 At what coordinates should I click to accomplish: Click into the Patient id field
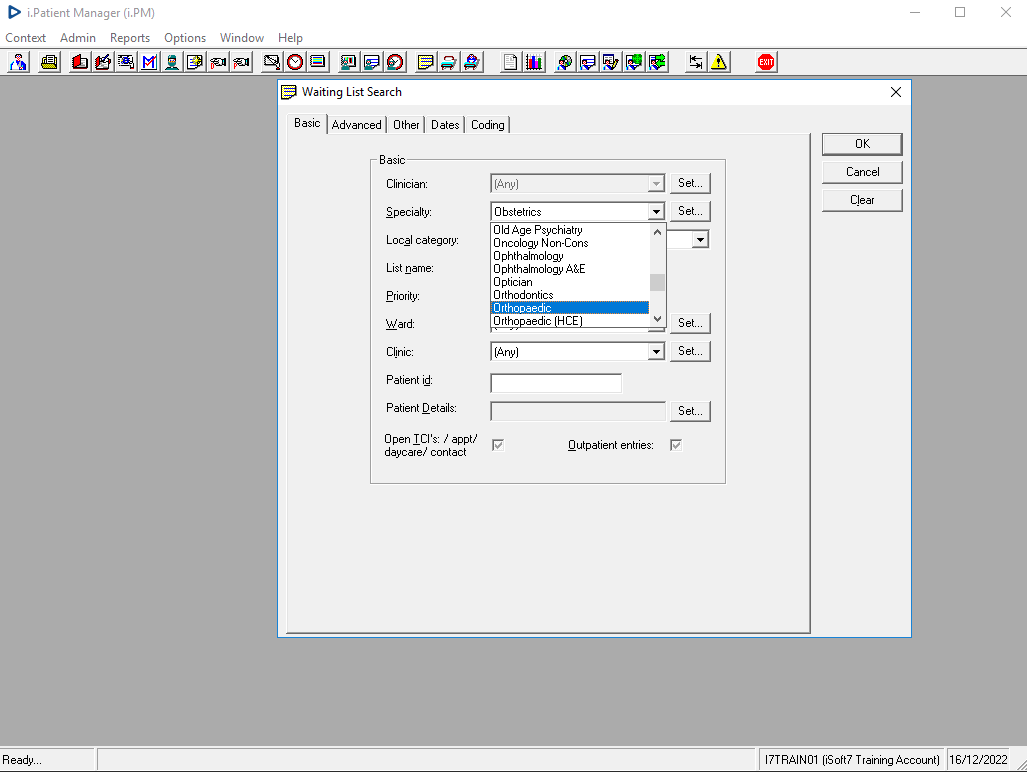[556, 383]
